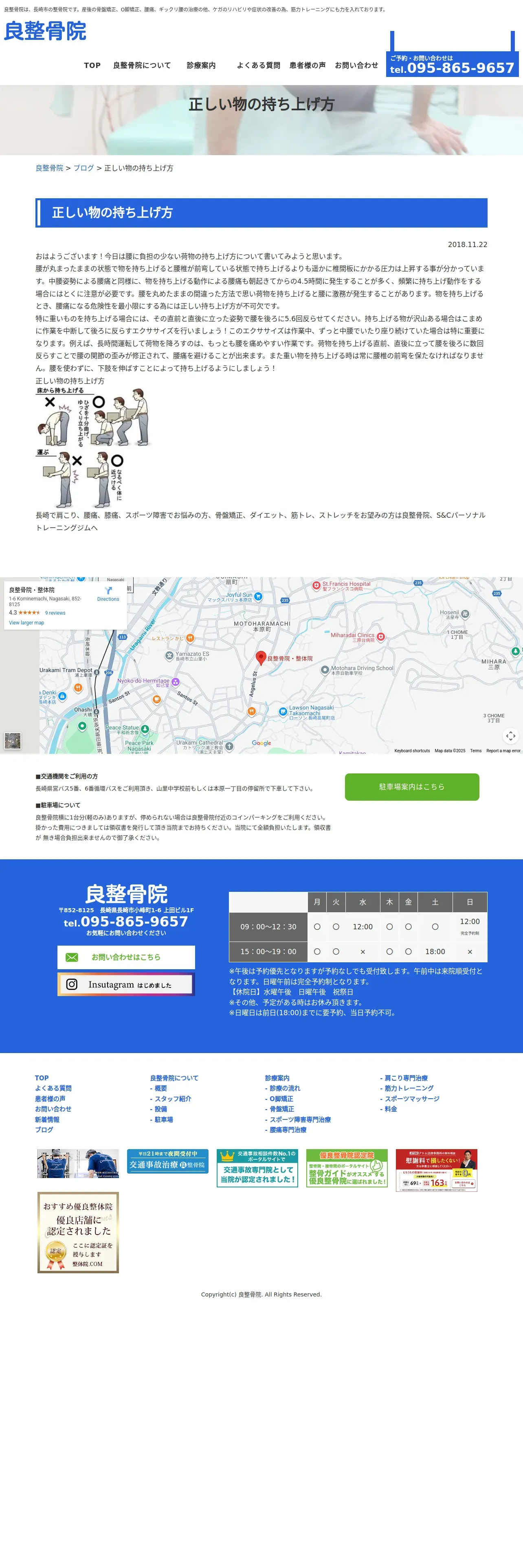The image size is (523, 1568).
Task: Click the Google logo on the map
Action: coord(262,742)
